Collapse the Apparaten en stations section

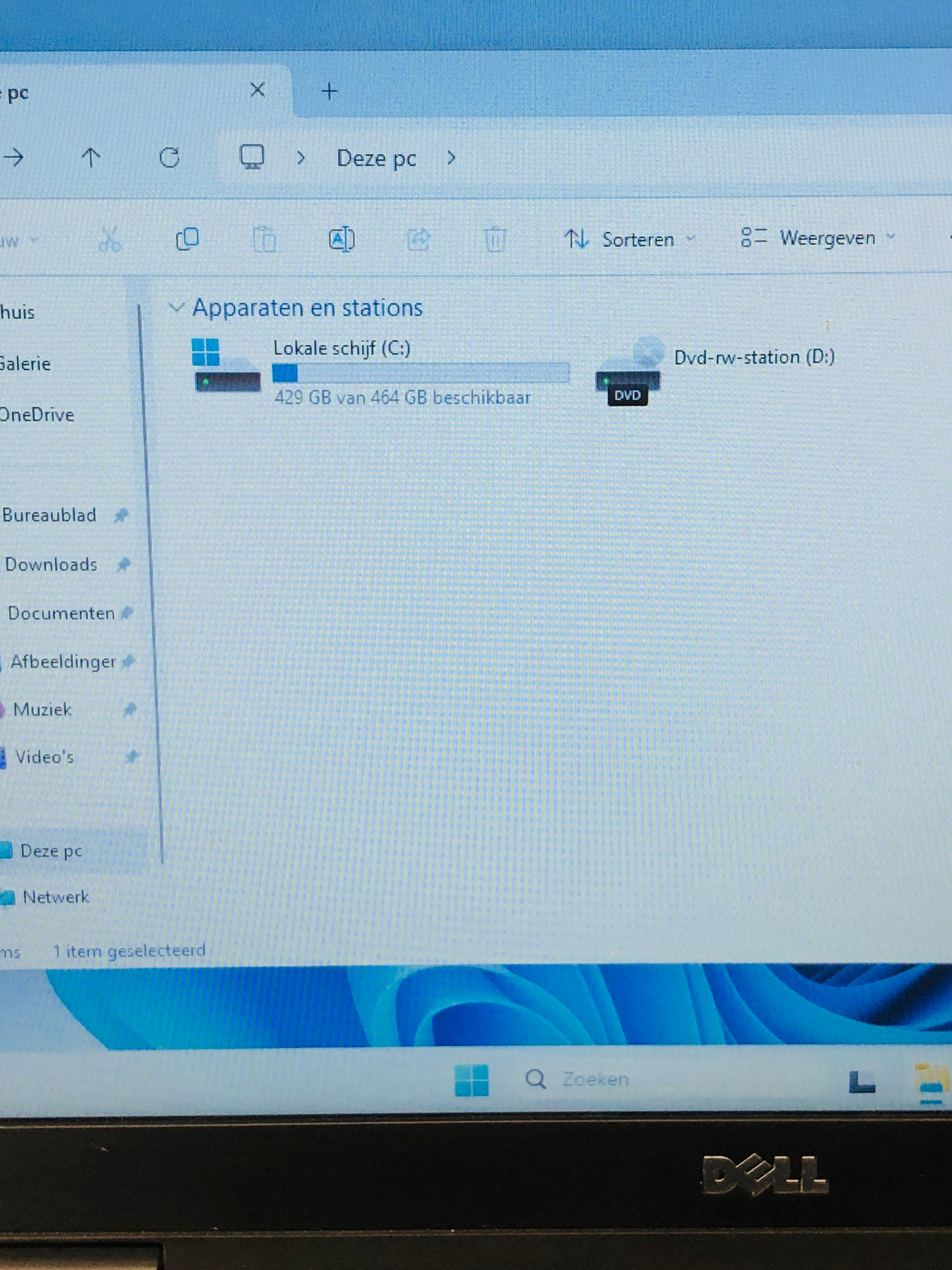176,308
